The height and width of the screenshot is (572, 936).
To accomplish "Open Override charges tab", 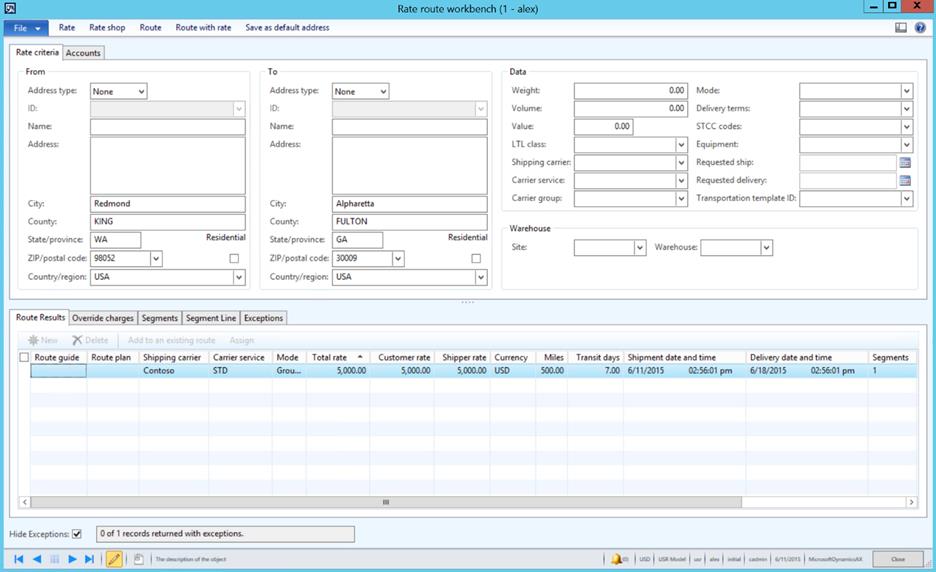I will [103, 318].
